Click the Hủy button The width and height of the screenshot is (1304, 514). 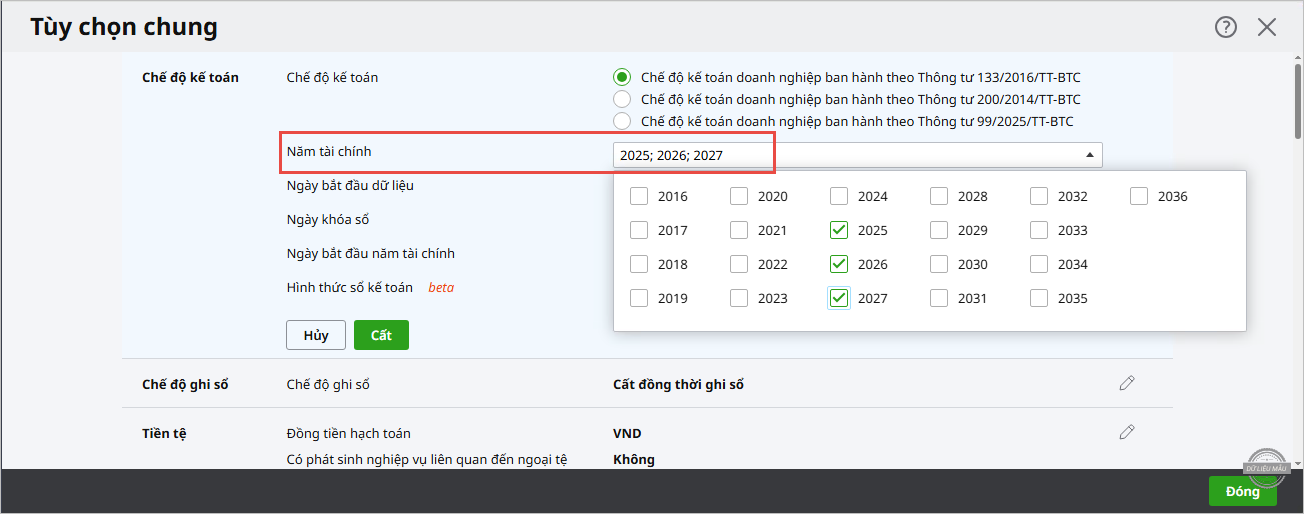(x=316, y=335)
